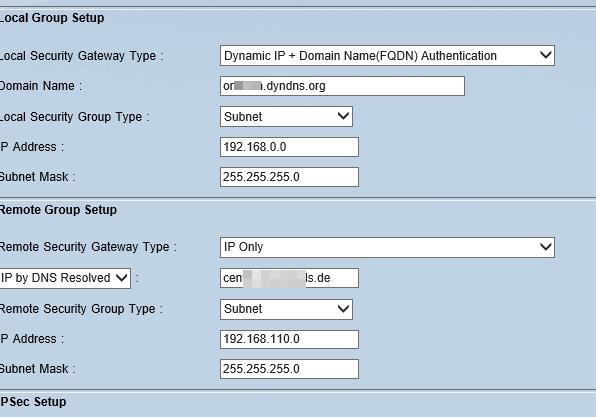
Task: Click the Local Group Setup heading
Action: (x=52, y=18)
